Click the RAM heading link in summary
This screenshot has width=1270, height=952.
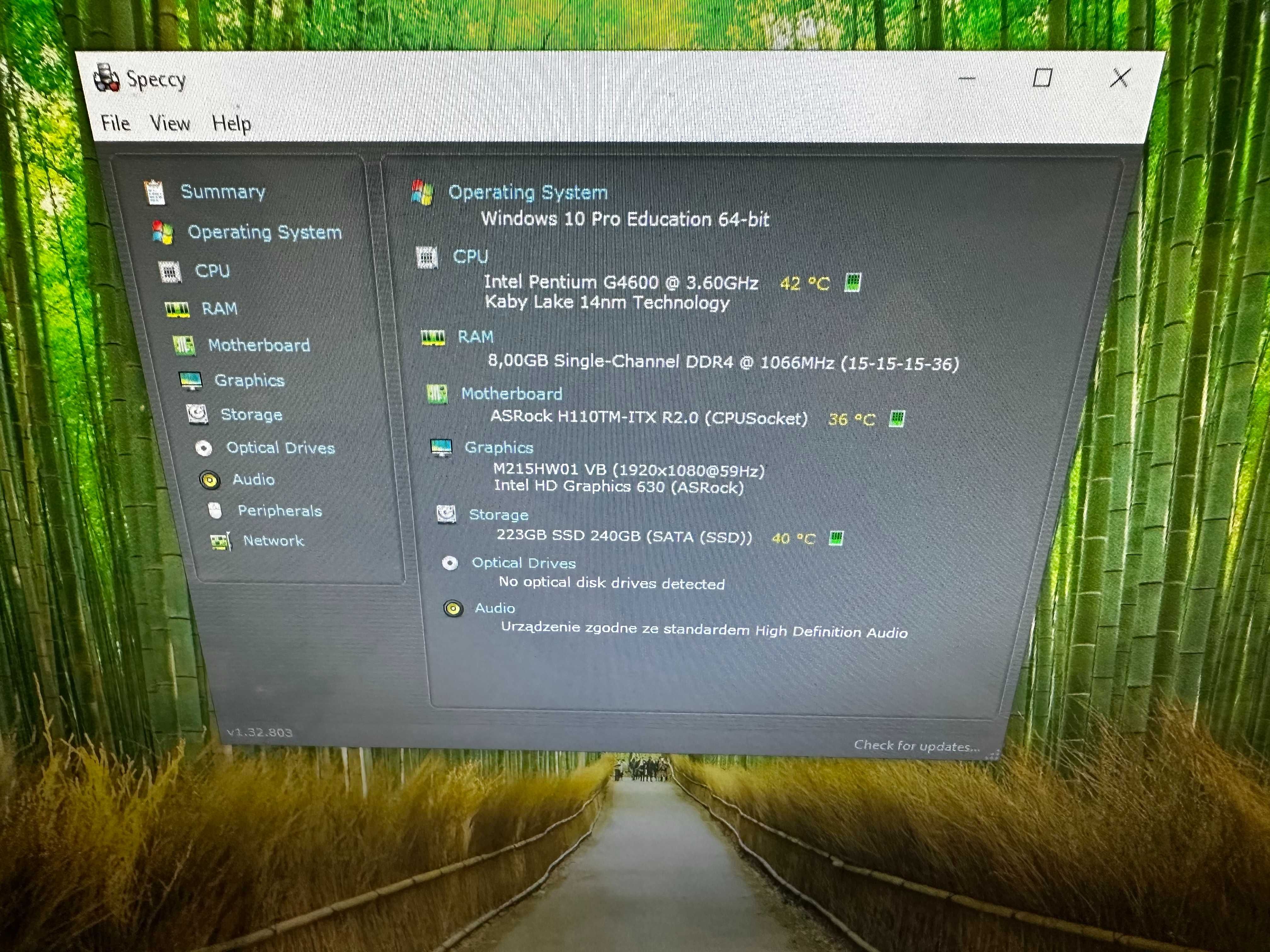coord(475,337)
